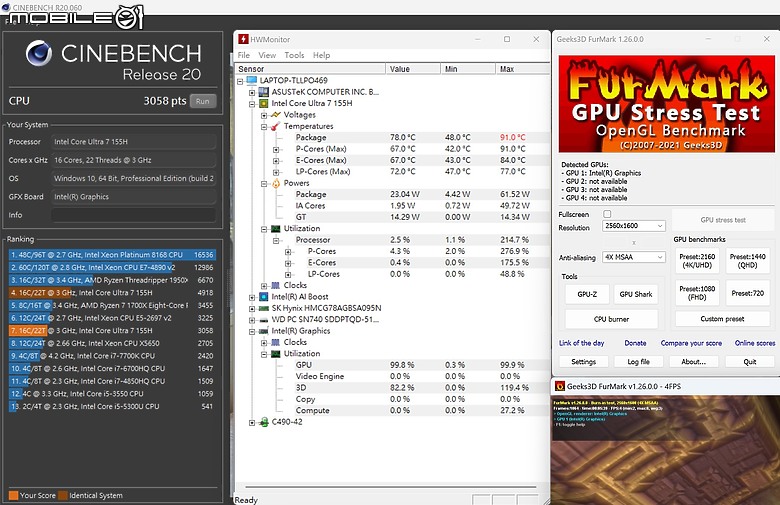Screen dimensions: 780x505
Task: Expand E-Cores (Max) temperature row
Action: [x=276, y=161]
